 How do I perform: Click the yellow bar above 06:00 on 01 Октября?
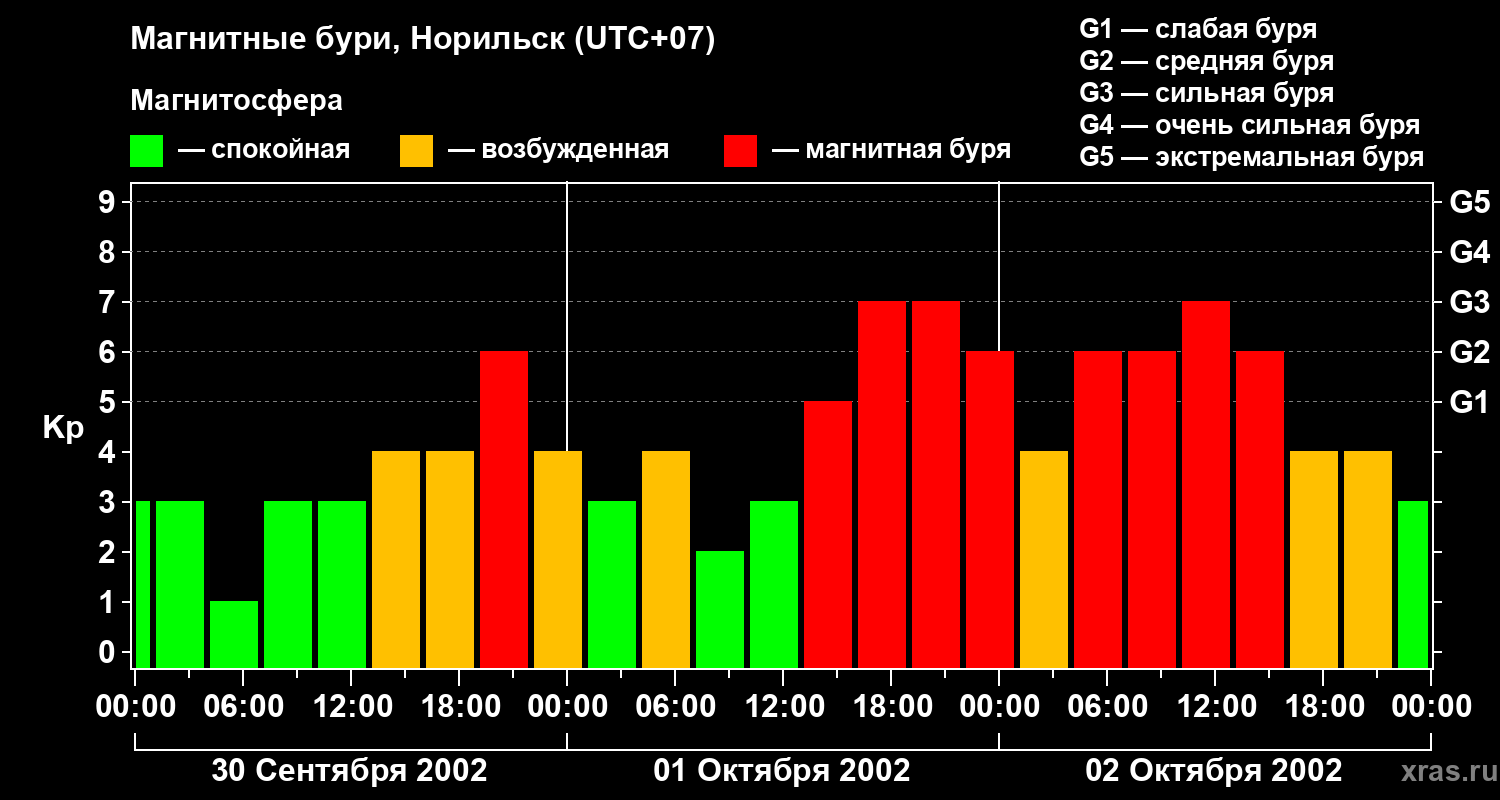tap(666, 559)
